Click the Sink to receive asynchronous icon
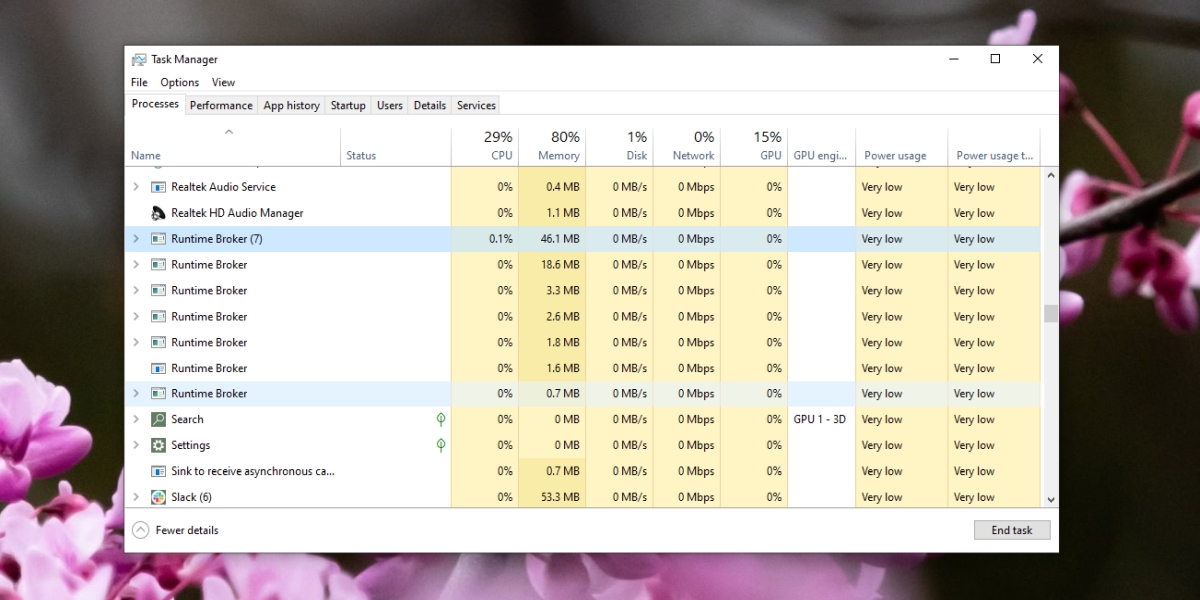 point(158,471)
